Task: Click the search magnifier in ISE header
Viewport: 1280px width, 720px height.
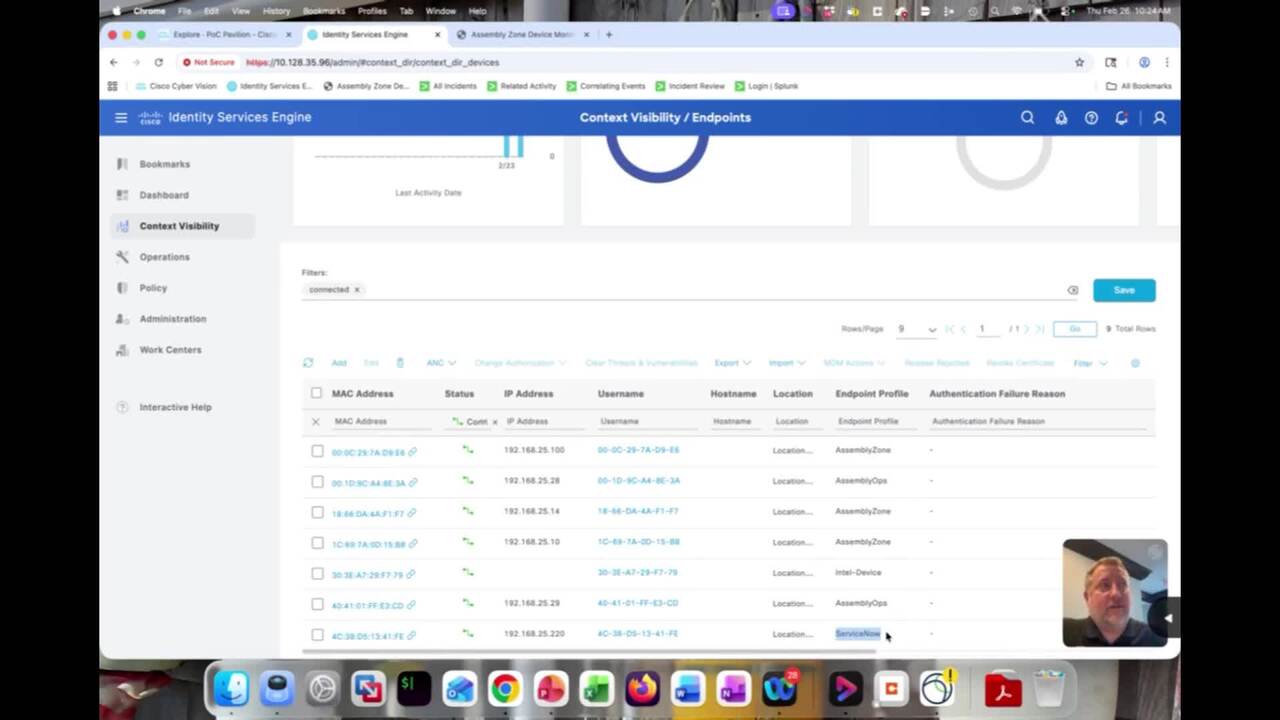Action: pyautogui.click(x=1027, y=118)
